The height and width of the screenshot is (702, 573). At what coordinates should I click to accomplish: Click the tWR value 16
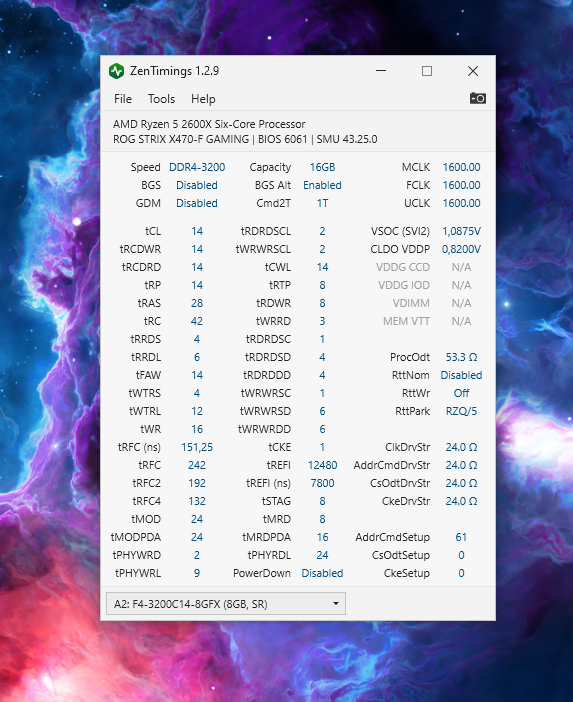point(197,429)
